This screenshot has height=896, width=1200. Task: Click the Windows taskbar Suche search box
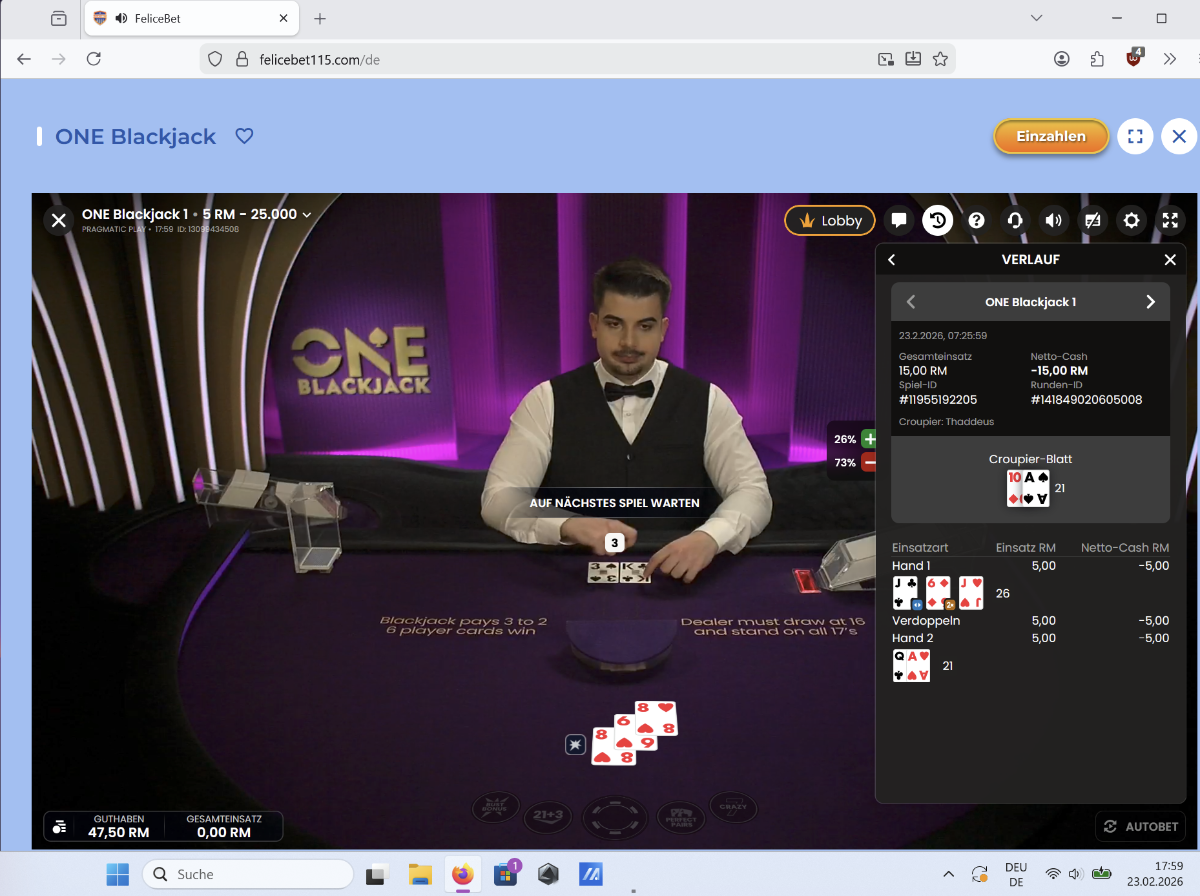coord(248,874)
